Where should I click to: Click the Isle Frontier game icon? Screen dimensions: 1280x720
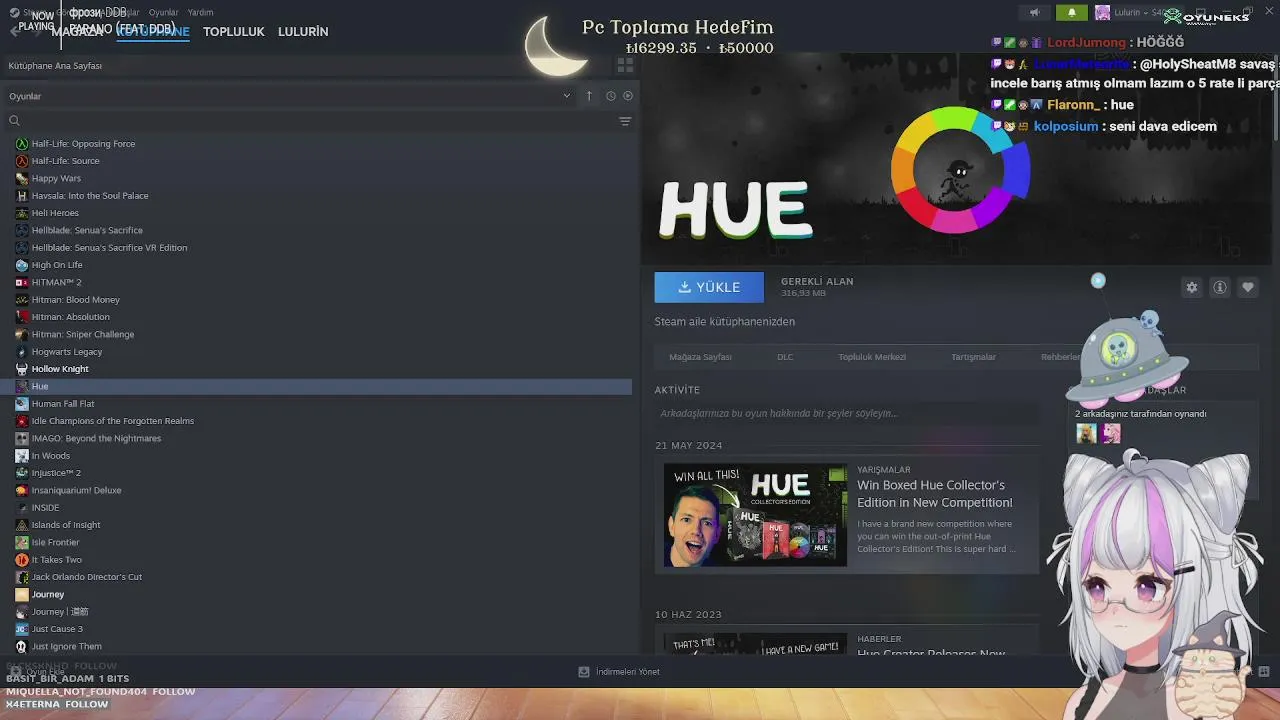[22, 542]
